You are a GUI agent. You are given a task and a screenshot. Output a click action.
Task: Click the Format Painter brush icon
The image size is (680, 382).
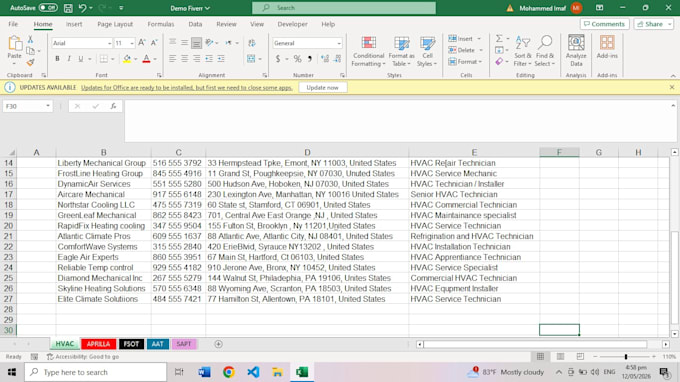[30, 62]
